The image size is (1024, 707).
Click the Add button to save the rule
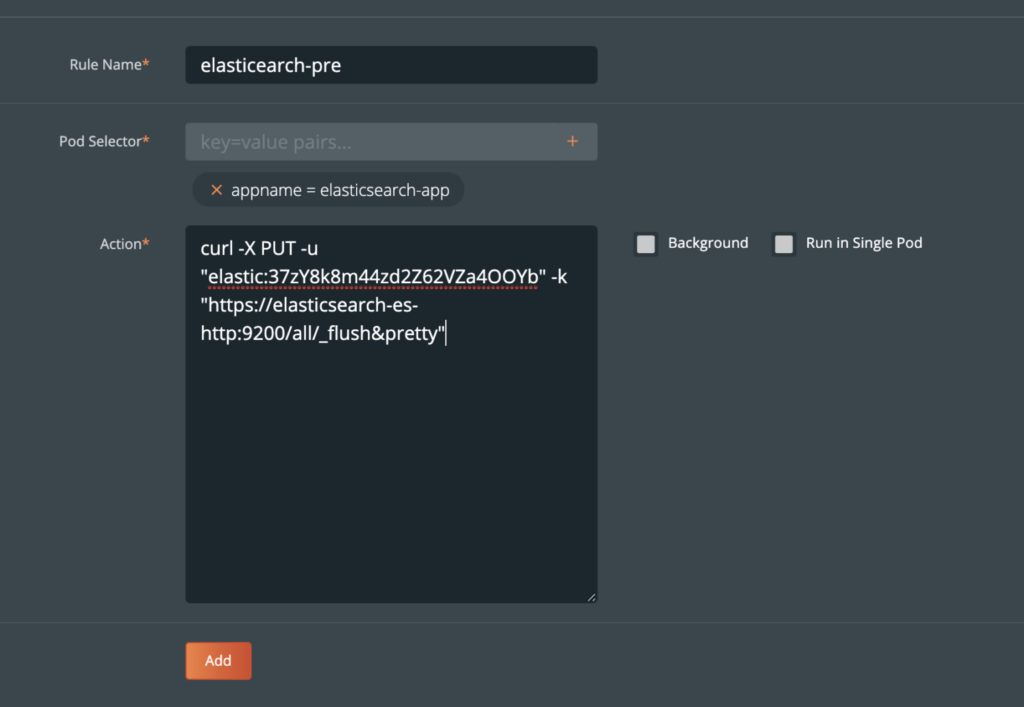217,660
